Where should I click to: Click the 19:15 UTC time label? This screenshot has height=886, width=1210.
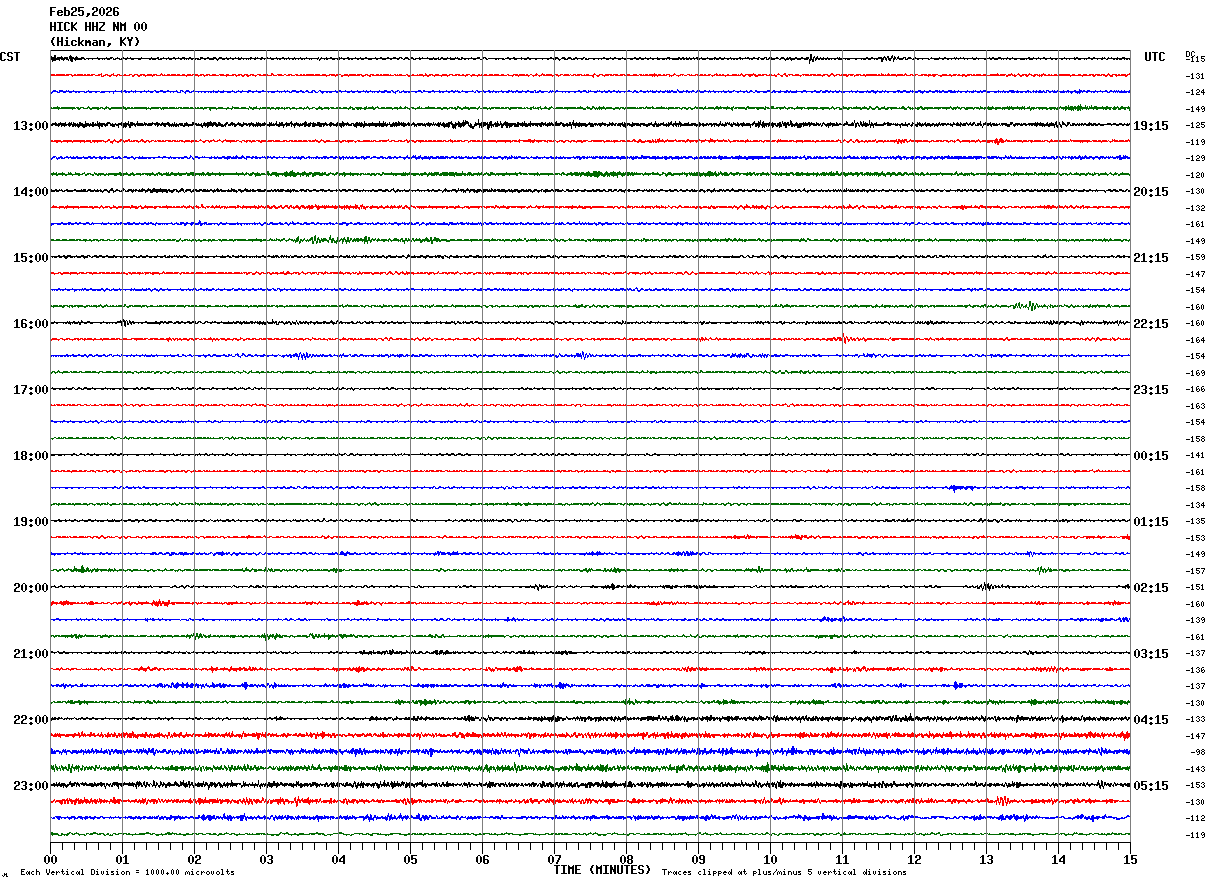pyautogui.click(x=1150, y=126)
